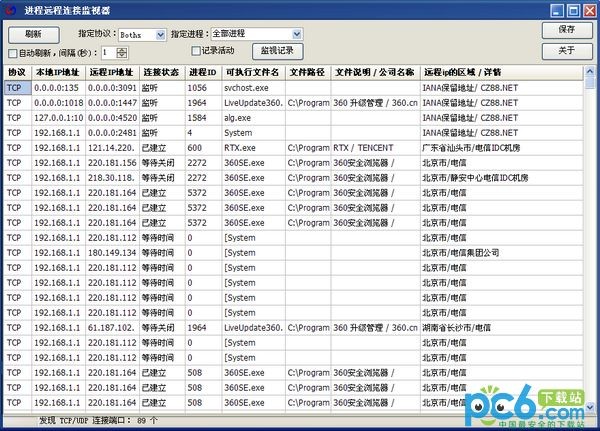Click the application icon in title bar

pyautogui.click(x=11, y=10)
